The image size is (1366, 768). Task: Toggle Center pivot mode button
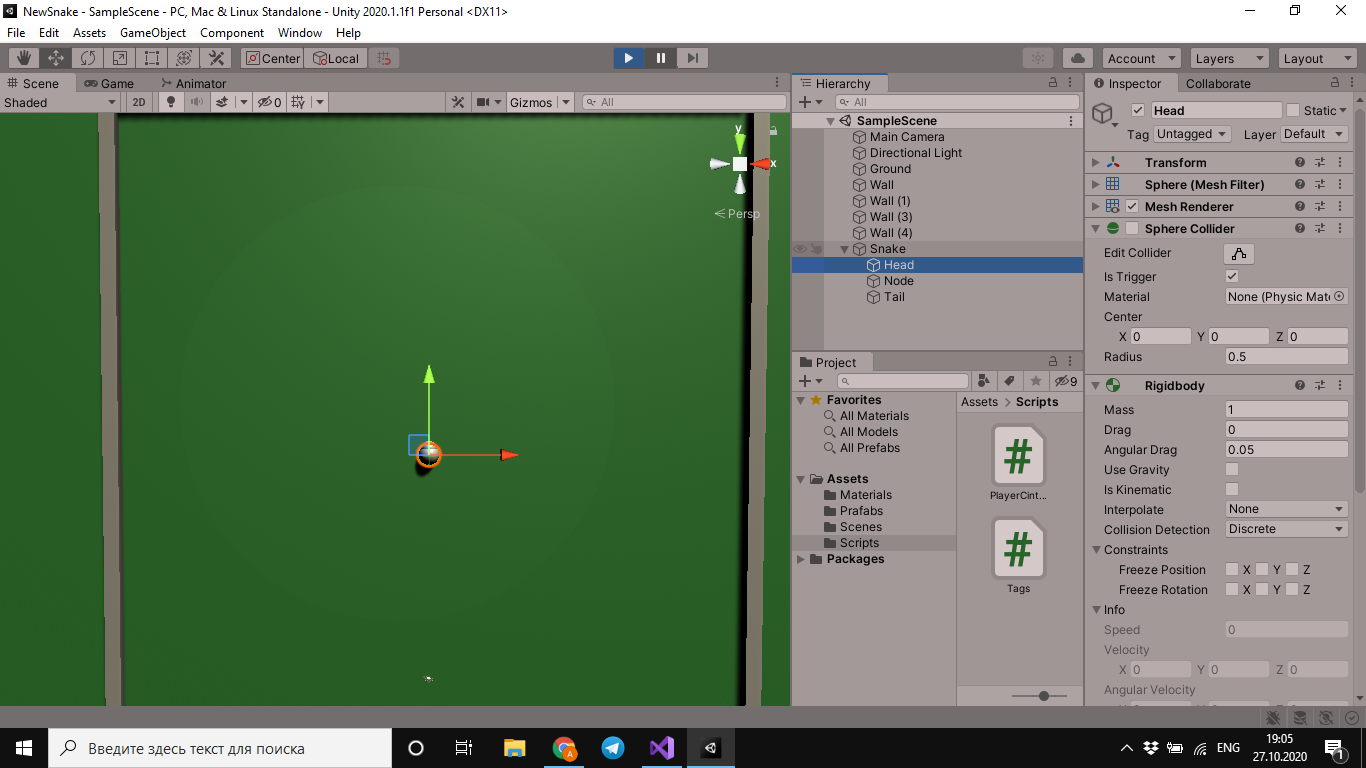pyautogui.click(x=272, y=58)
